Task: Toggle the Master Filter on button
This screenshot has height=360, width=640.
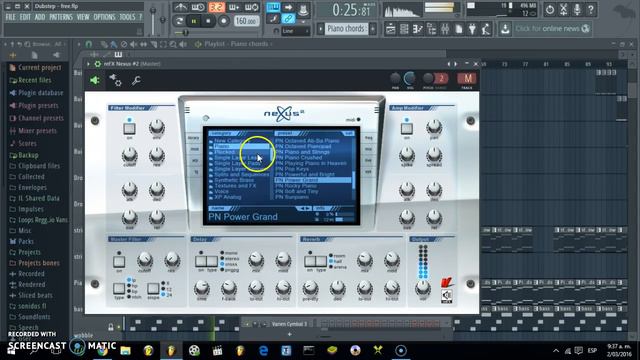Action: [x=119, y=261]
